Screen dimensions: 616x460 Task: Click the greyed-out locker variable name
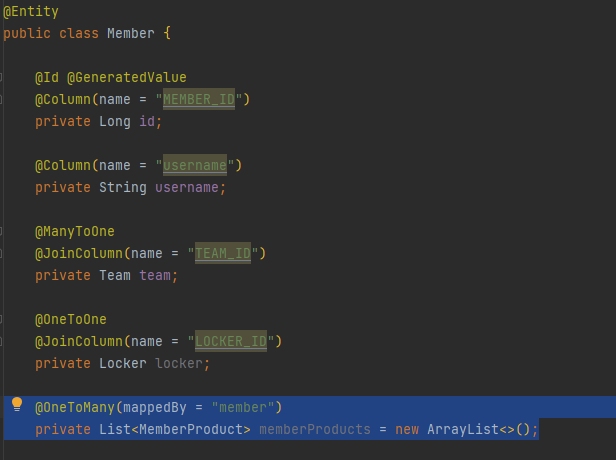(179, 363)
